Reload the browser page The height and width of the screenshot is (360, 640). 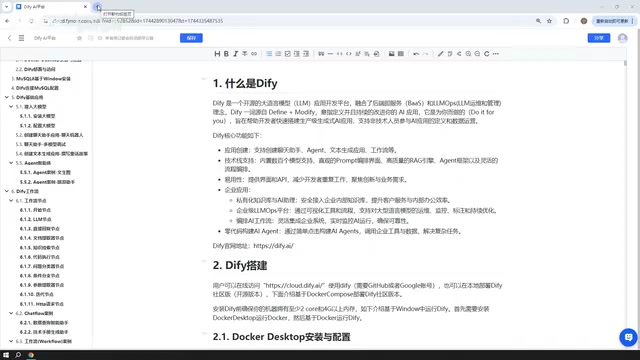click(x=31, y=21)
